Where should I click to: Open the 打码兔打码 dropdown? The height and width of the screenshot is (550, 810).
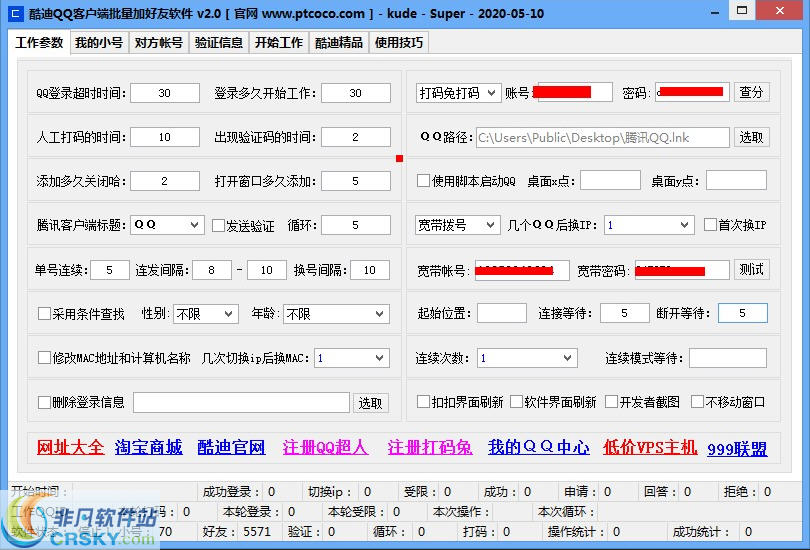[x=458, y=93]
